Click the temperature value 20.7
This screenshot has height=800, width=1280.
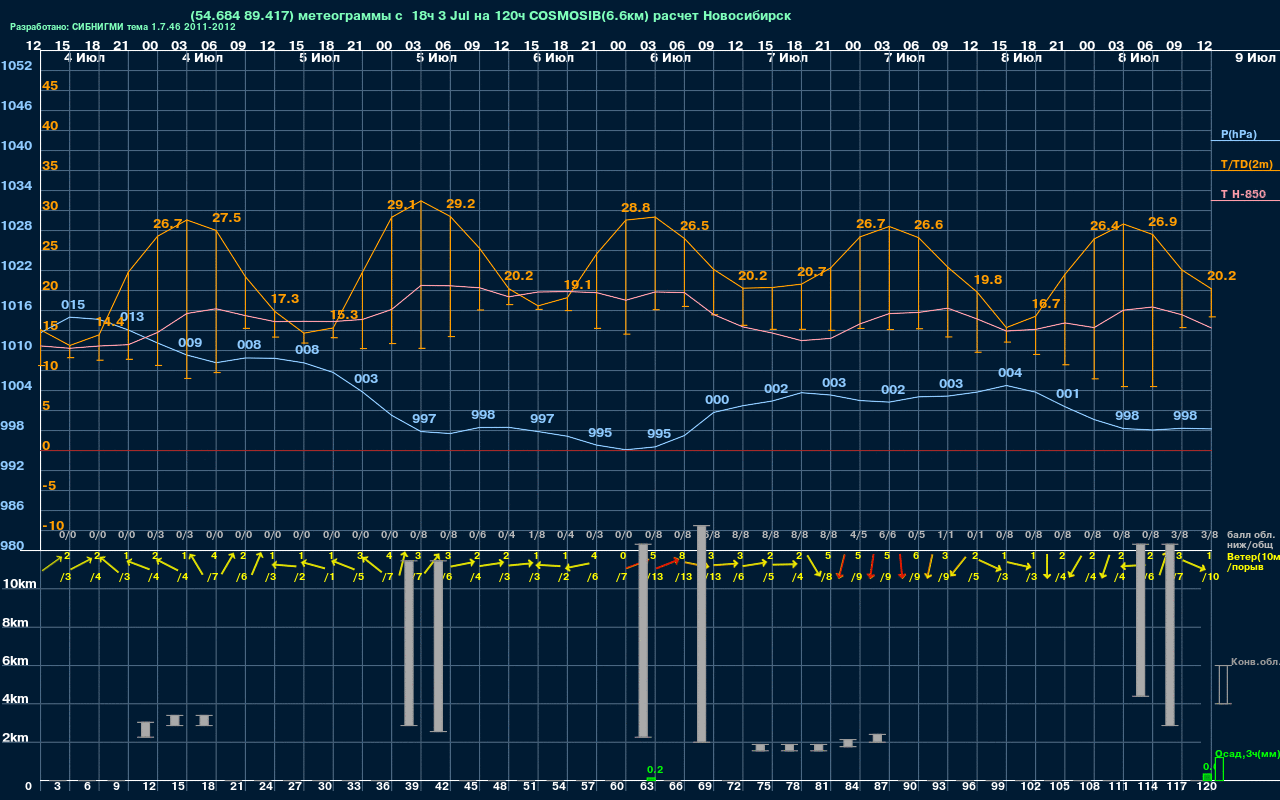pyautogui.click(x=811, y=271)
